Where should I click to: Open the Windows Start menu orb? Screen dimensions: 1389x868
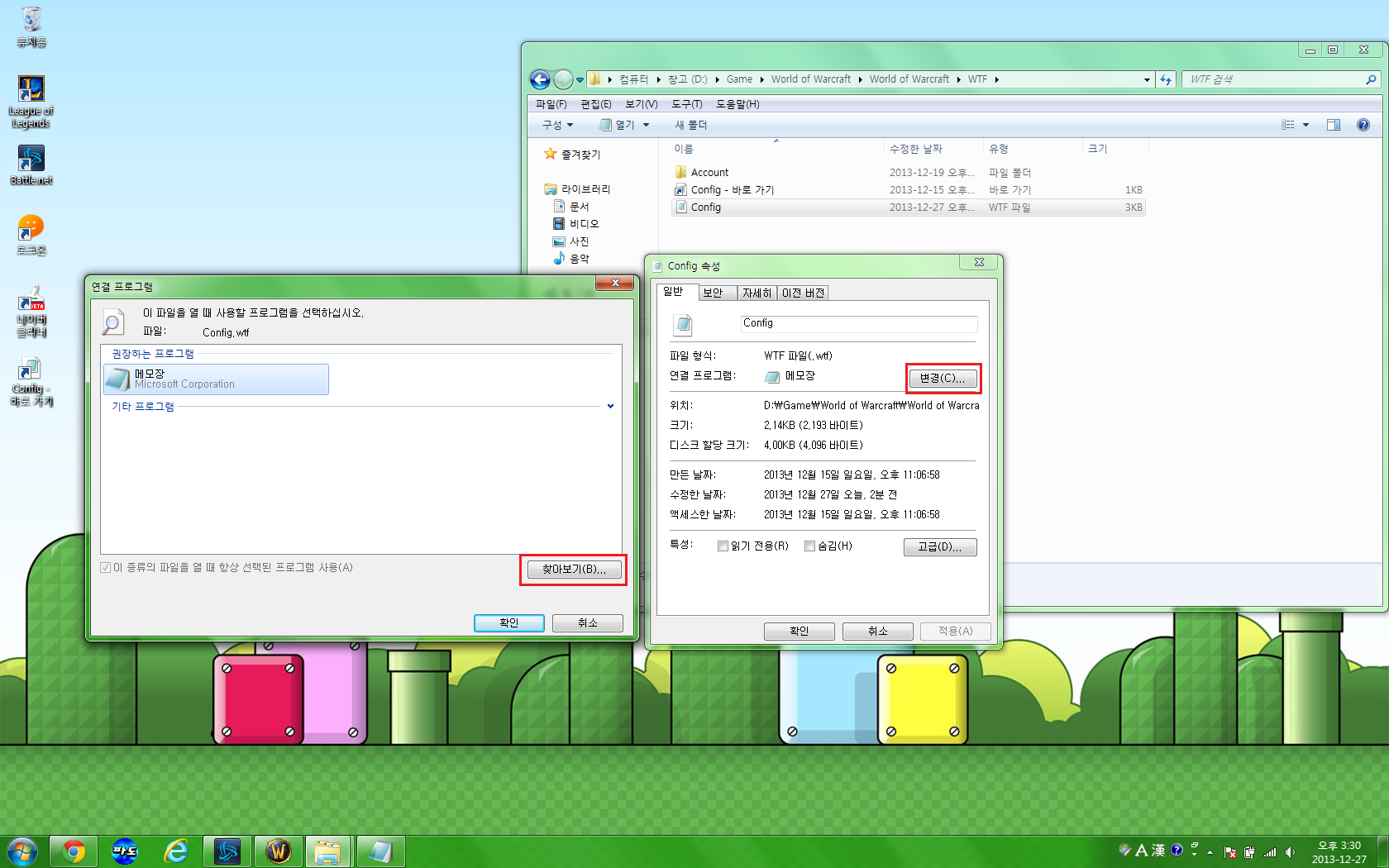[x=22, y=851]
